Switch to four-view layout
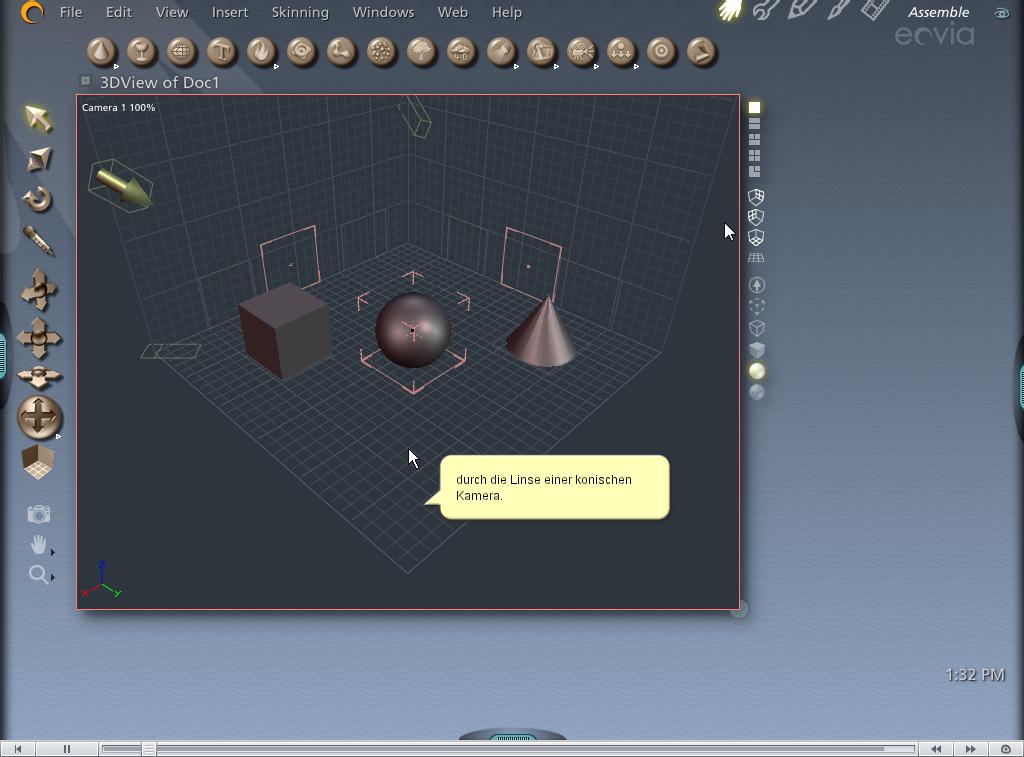The width and height of the screenshot is (1024, 757). (754, 155)
